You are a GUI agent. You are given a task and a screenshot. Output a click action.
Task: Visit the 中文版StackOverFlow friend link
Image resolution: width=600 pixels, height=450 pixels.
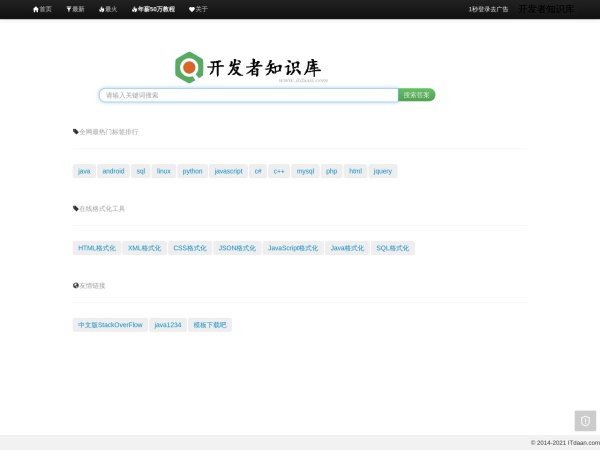tap(110, 325)
